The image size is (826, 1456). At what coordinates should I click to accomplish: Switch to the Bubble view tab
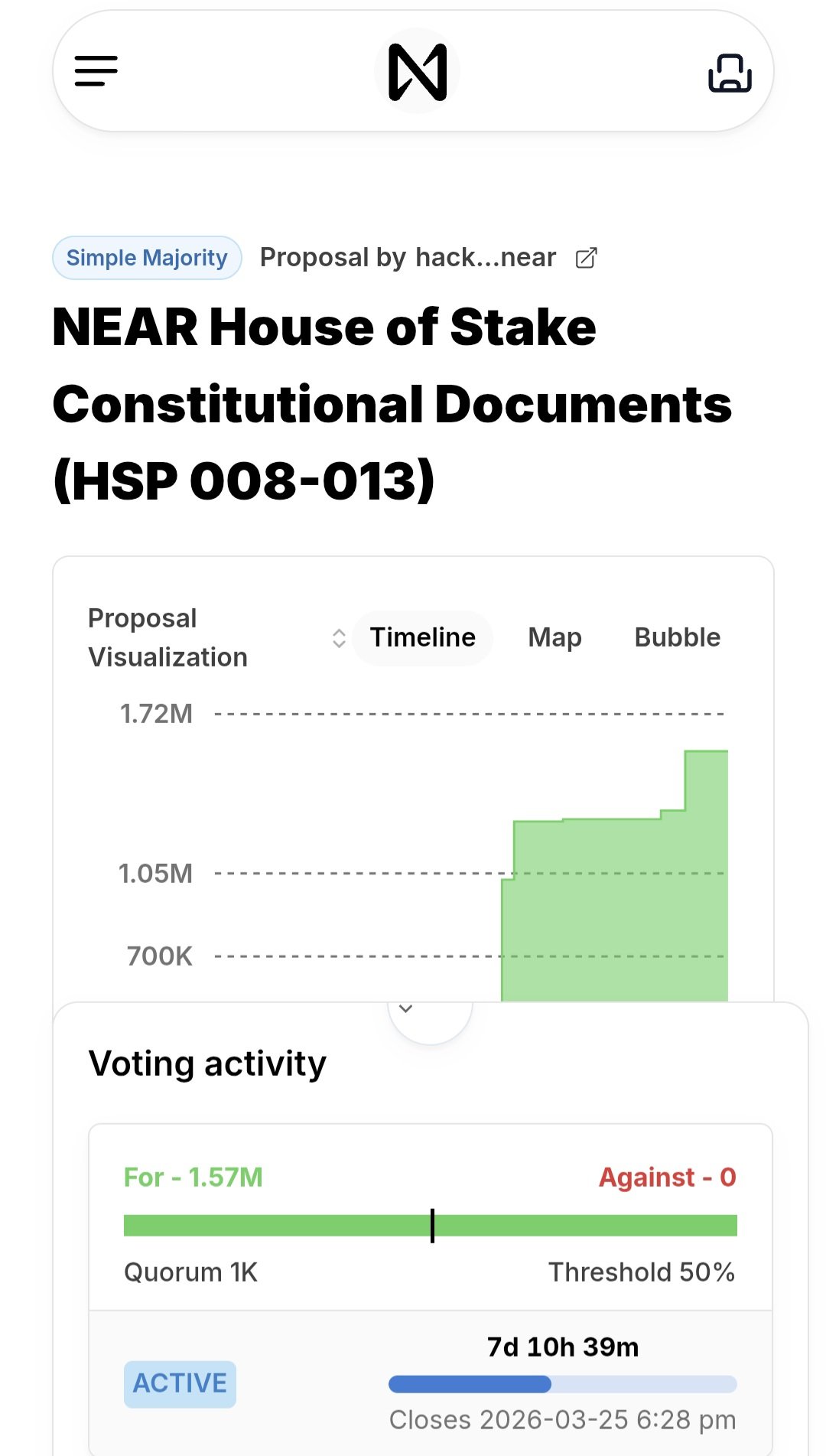(x=677, y=638)
